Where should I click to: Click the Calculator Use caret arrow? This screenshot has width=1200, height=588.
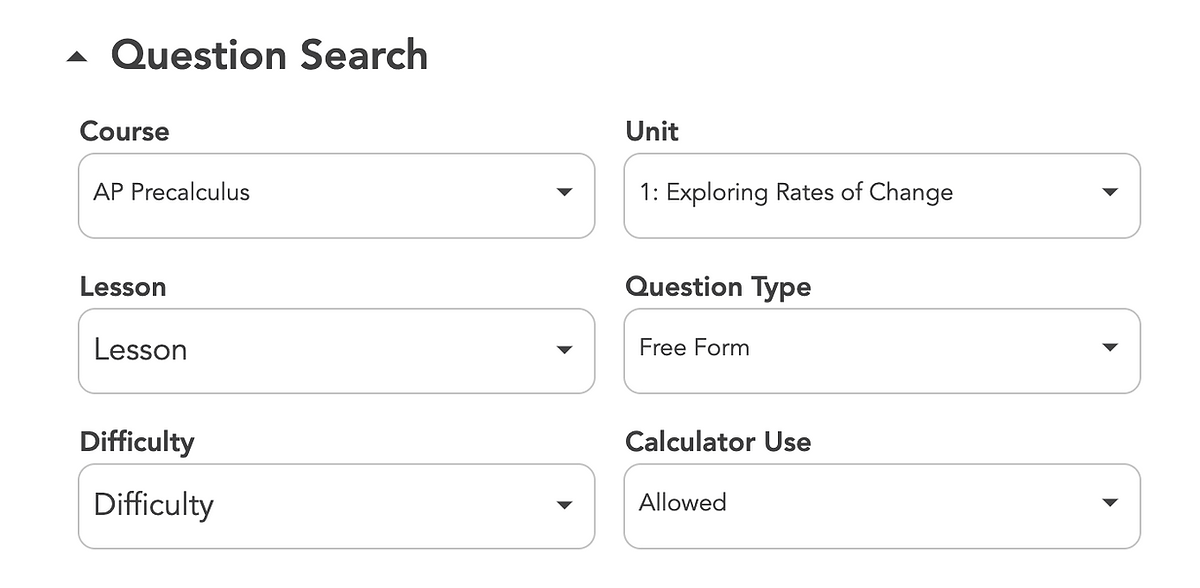pyautogui.click(x=1109, y=503)
